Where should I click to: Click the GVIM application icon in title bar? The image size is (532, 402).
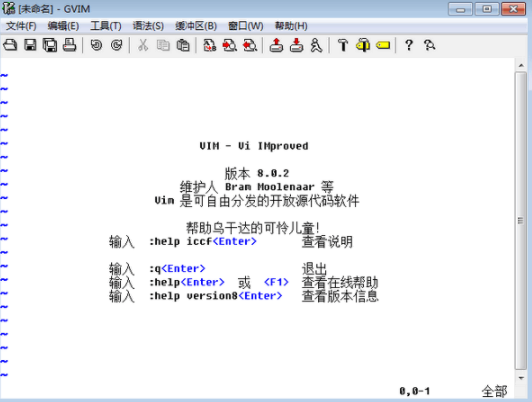click(8, 8)
